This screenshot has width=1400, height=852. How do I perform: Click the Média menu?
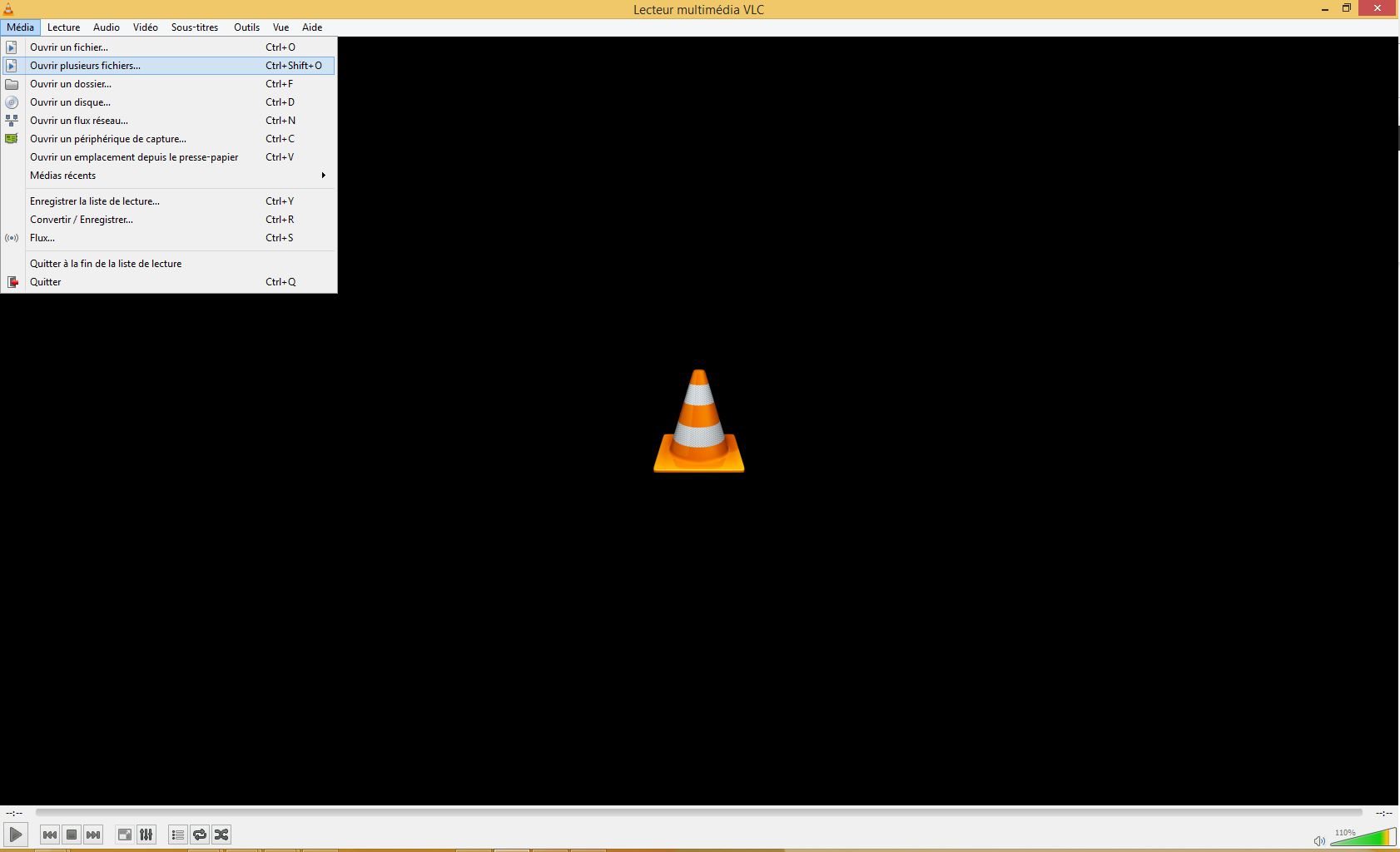point(21,27)
